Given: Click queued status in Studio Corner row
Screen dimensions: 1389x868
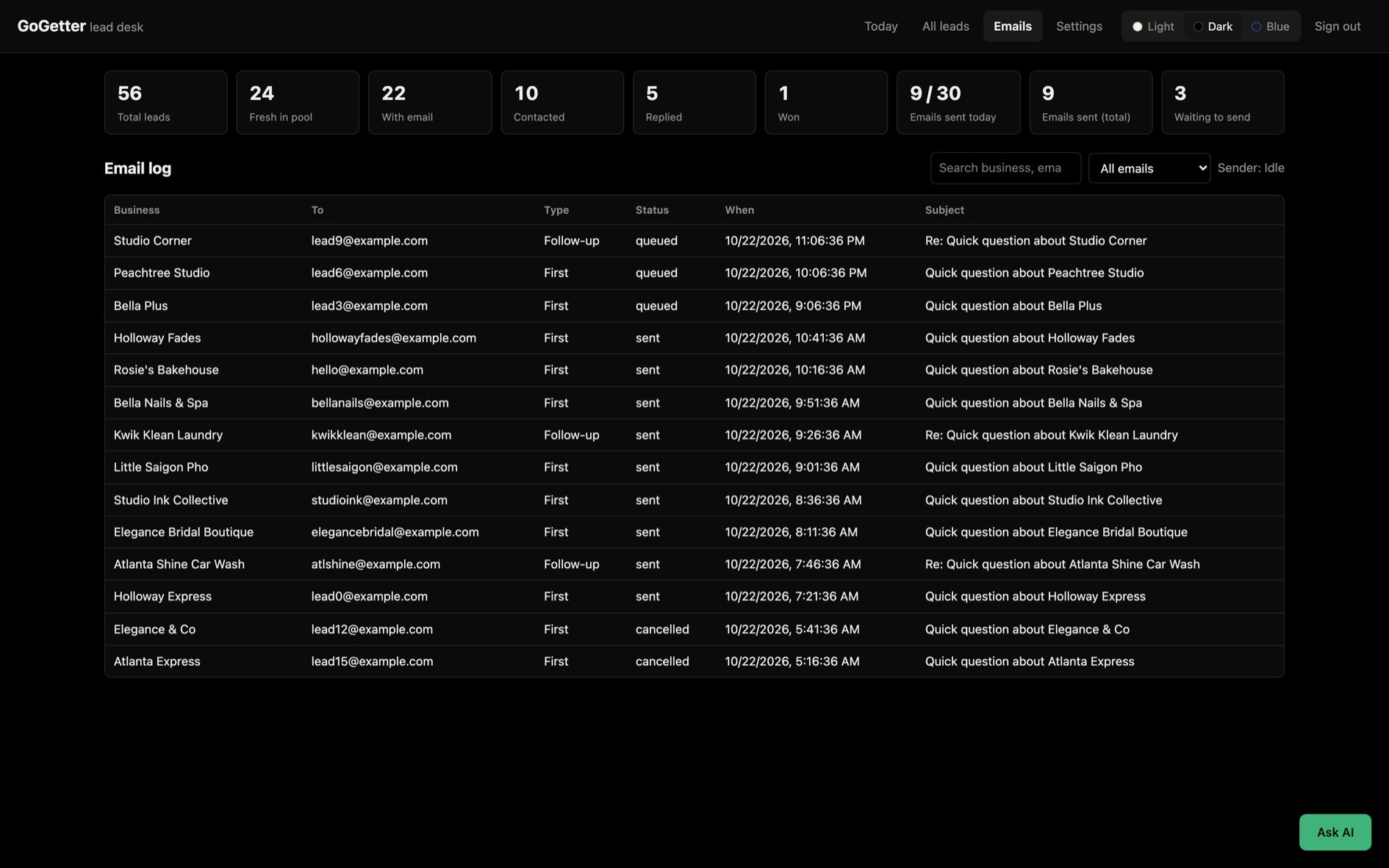Looking at the screenshot, I should (x=656, y=240).
